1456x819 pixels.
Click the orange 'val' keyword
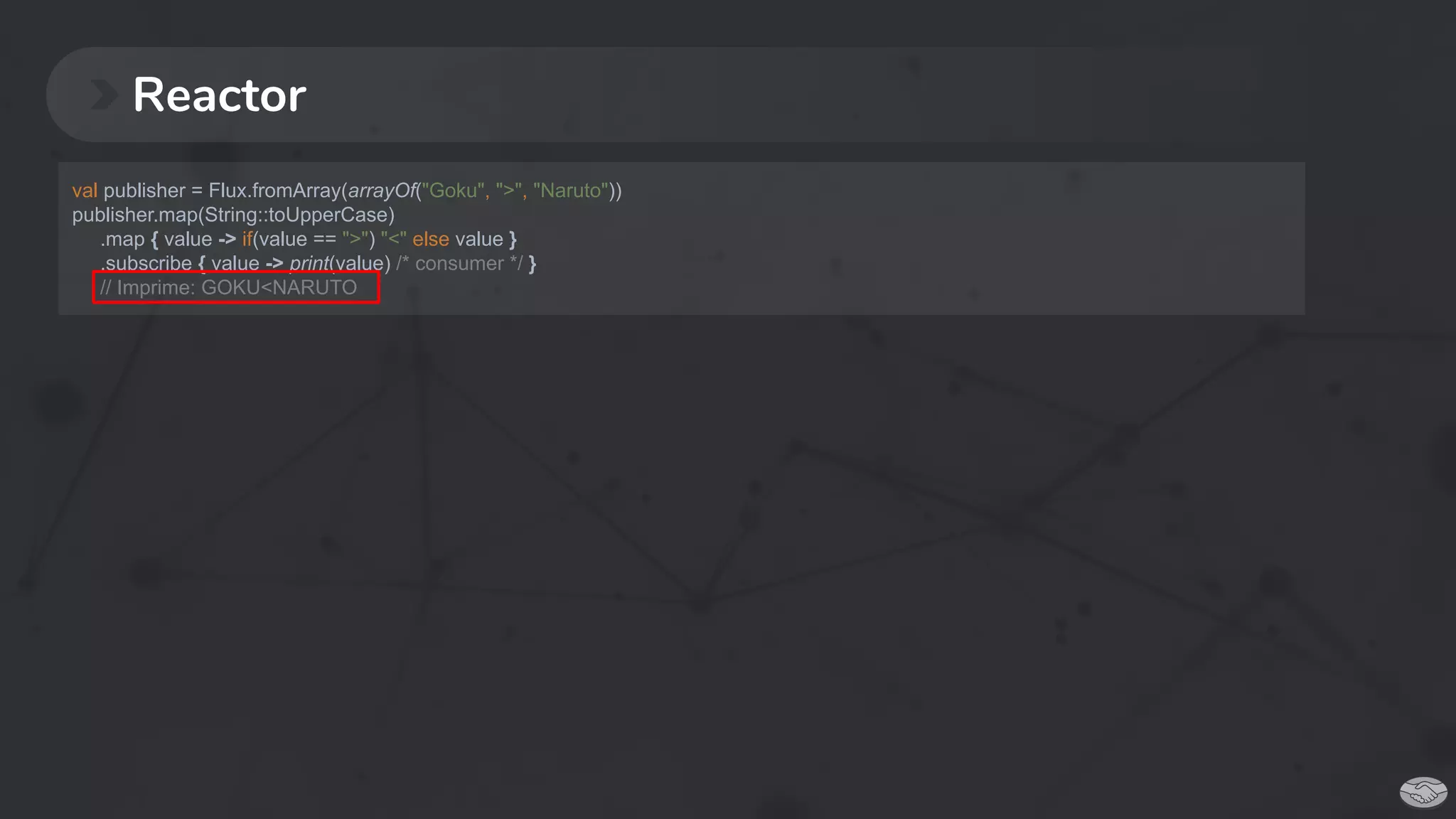(x=84, y=191)
